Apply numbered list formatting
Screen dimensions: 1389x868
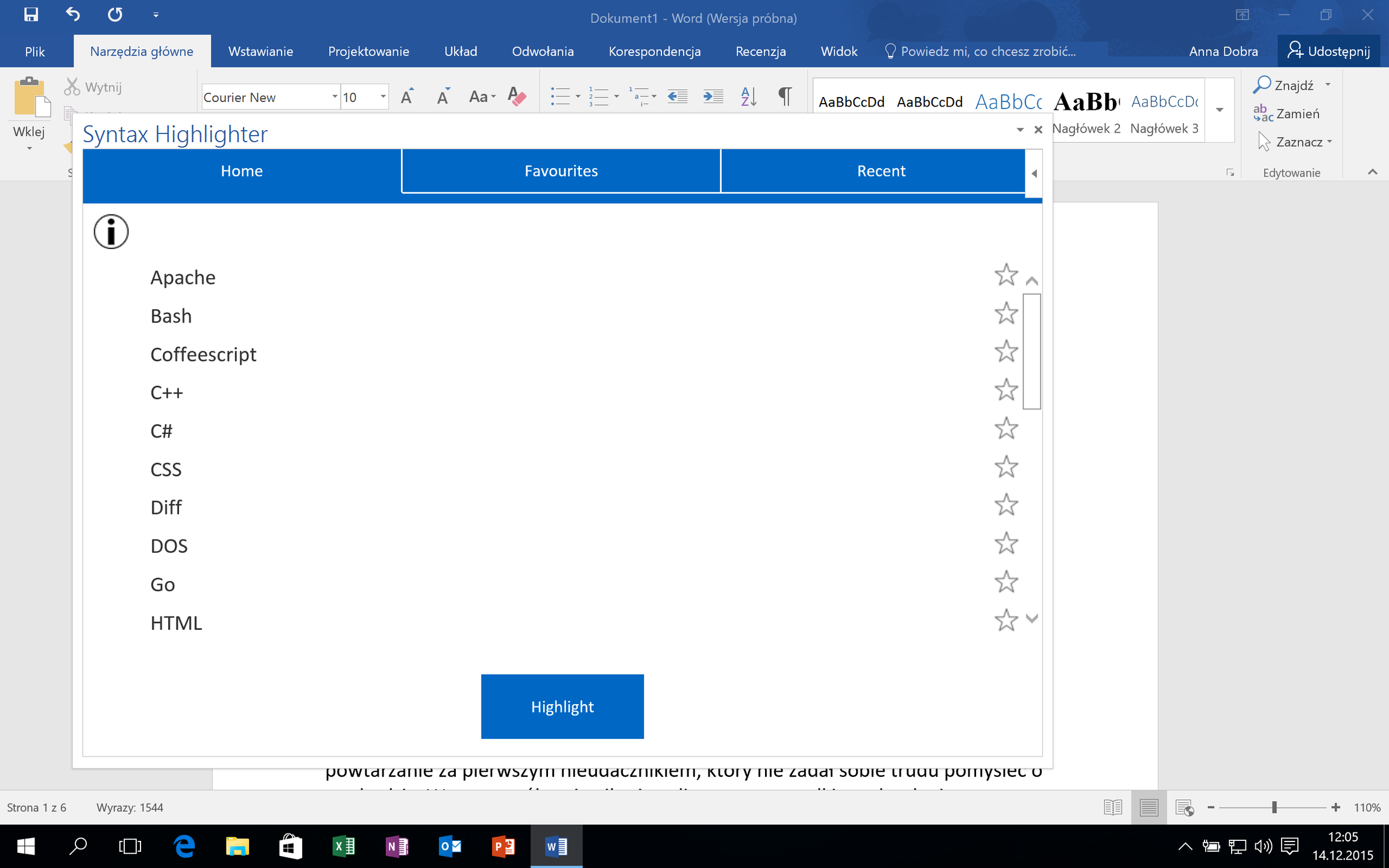598,96
